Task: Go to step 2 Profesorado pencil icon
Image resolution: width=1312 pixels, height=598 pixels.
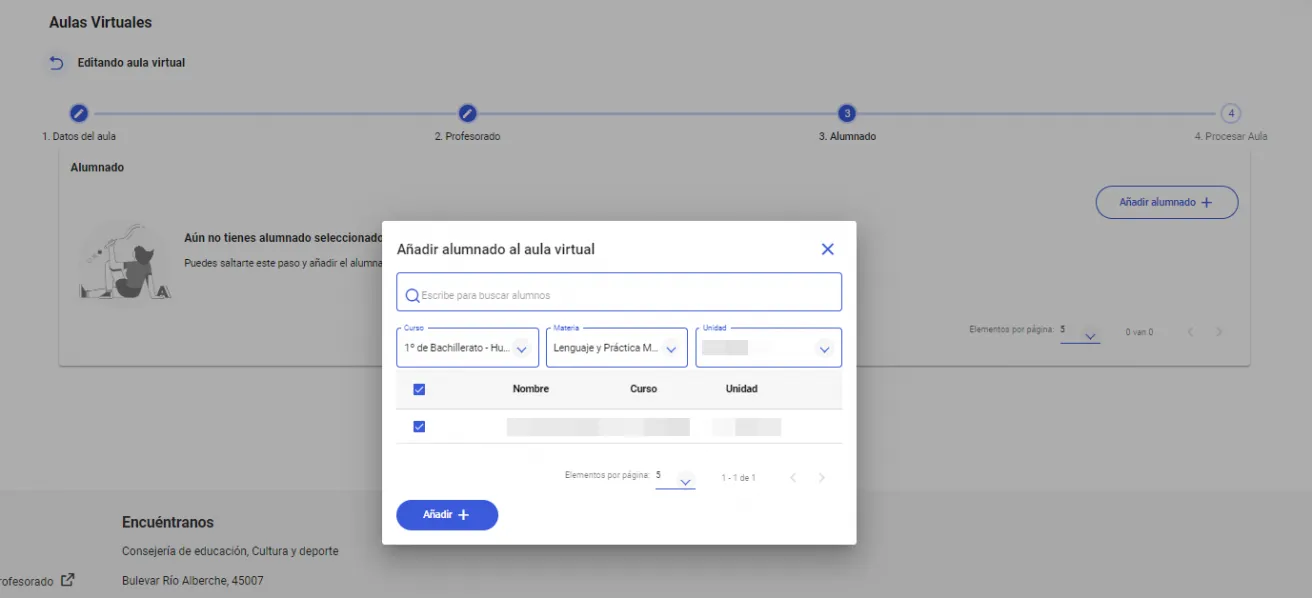Action: coord(467,113)
